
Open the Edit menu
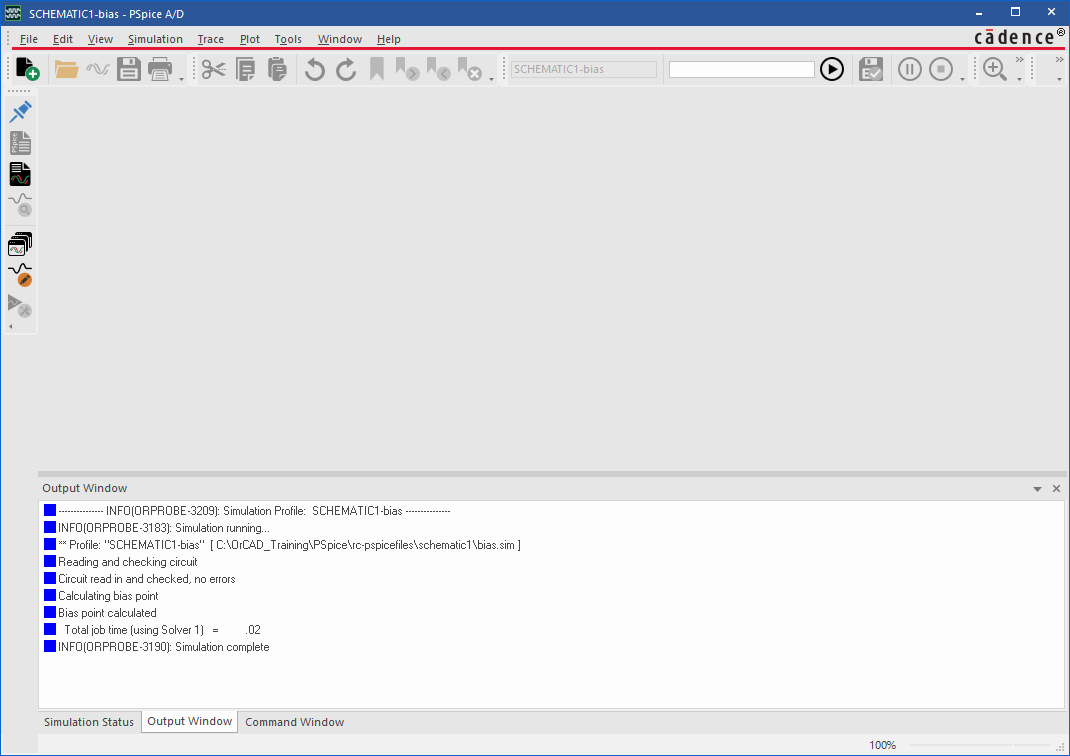[x=63, y=39]
